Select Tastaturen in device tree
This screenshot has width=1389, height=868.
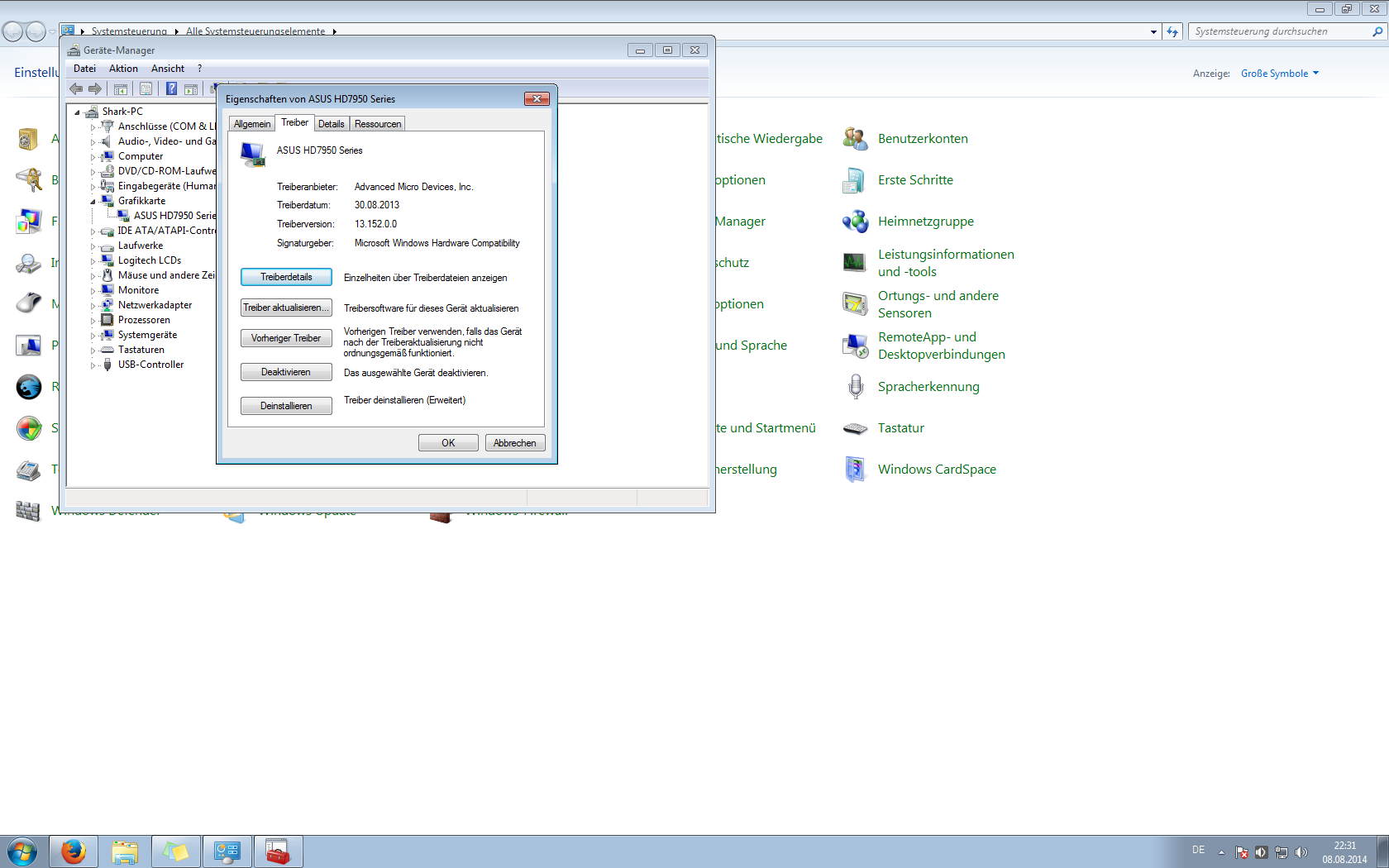point(141,350)
